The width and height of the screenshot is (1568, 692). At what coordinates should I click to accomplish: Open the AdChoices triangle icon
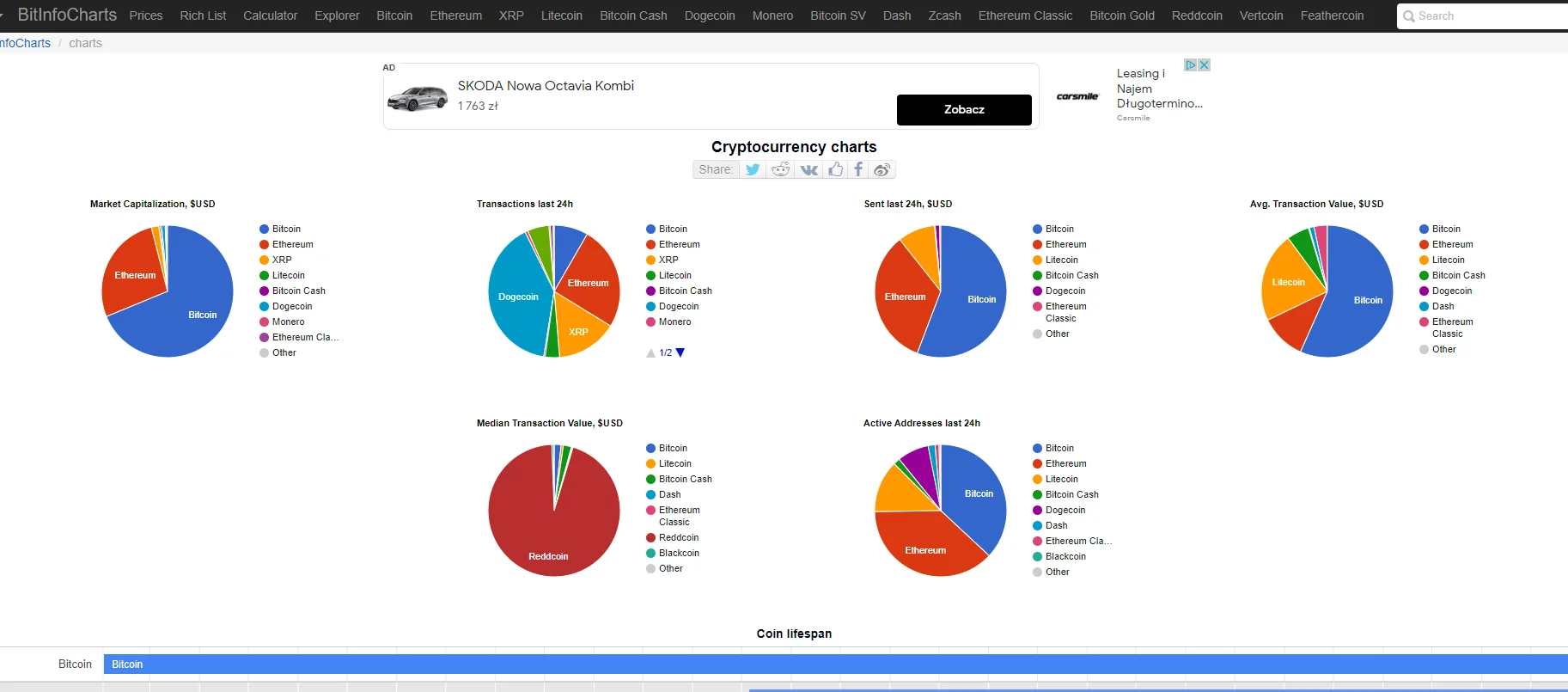(x=1191, y=65)
